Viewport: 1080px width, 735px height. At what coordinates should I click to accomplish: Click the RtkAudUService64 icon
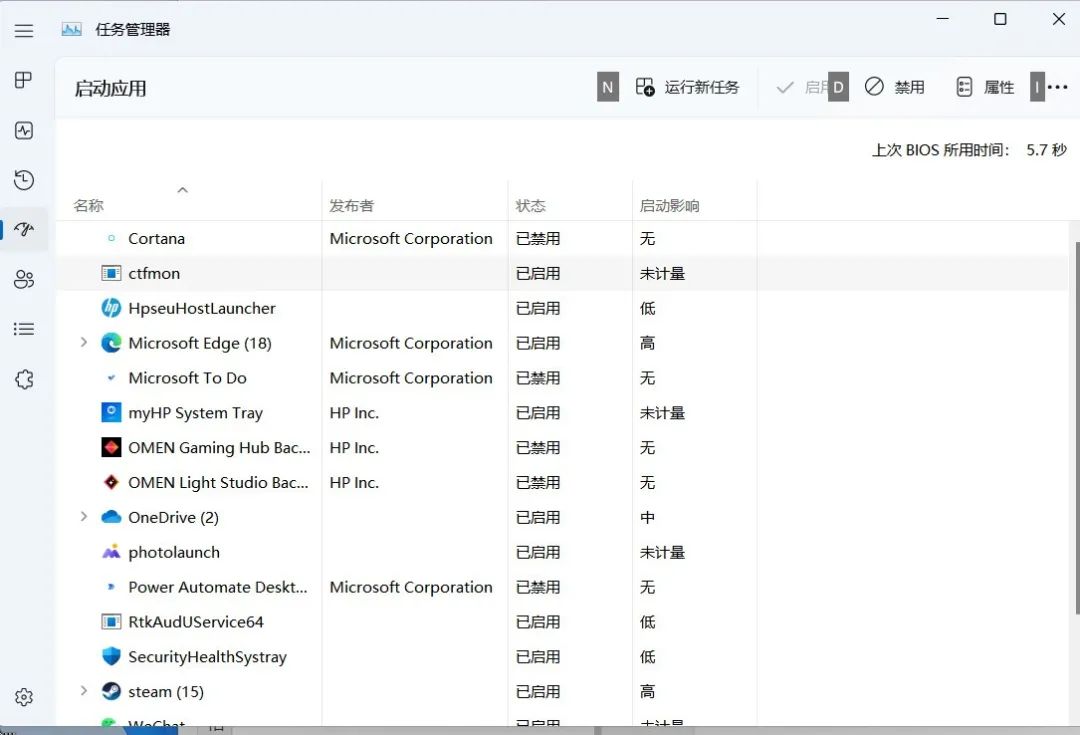point(111,622)
